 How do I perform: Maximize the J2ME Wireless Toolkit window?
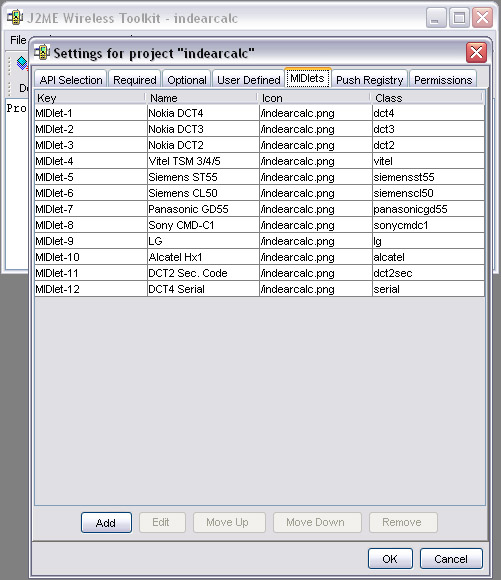459,17
